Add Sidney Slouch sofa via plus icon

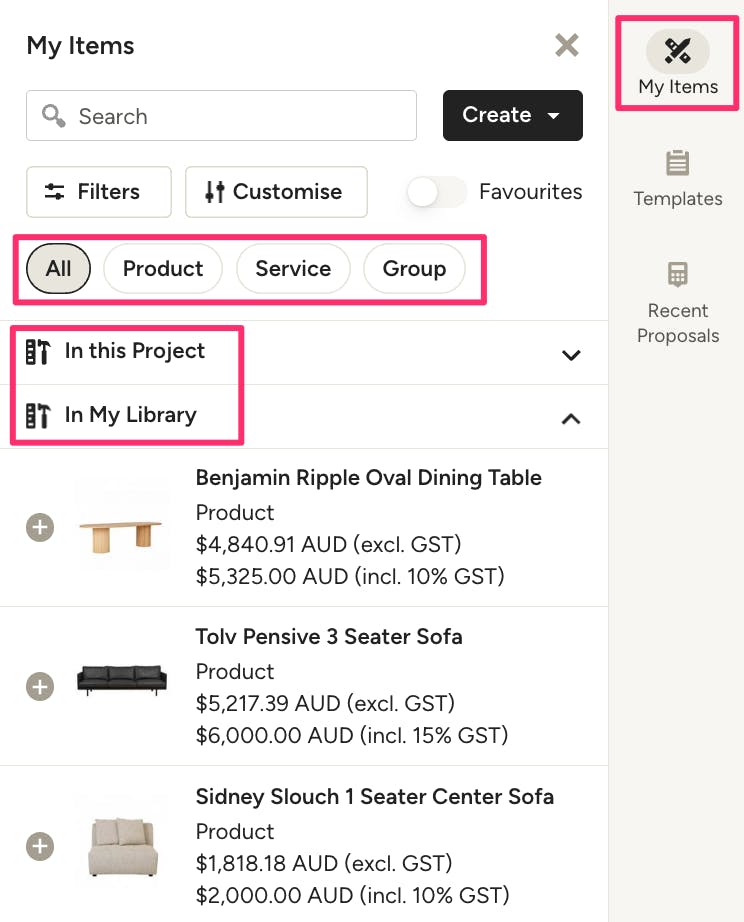coord(40,847)
